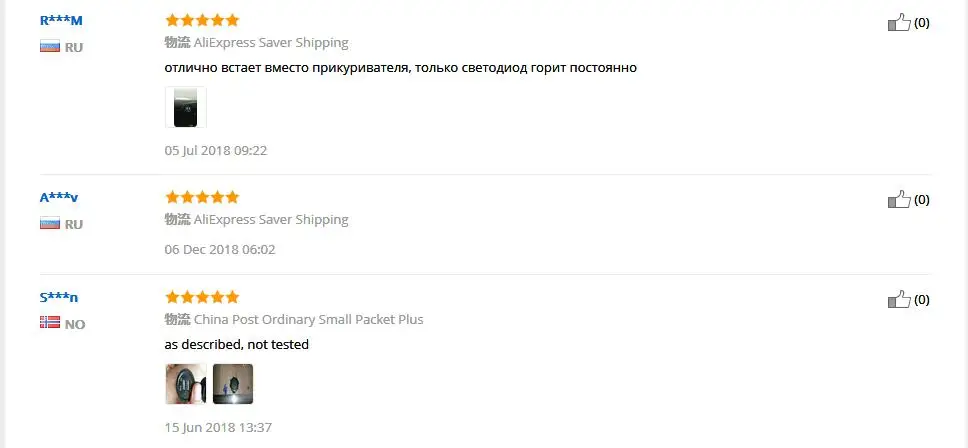Click the Russian flag beside R***M

pos(50,46)
